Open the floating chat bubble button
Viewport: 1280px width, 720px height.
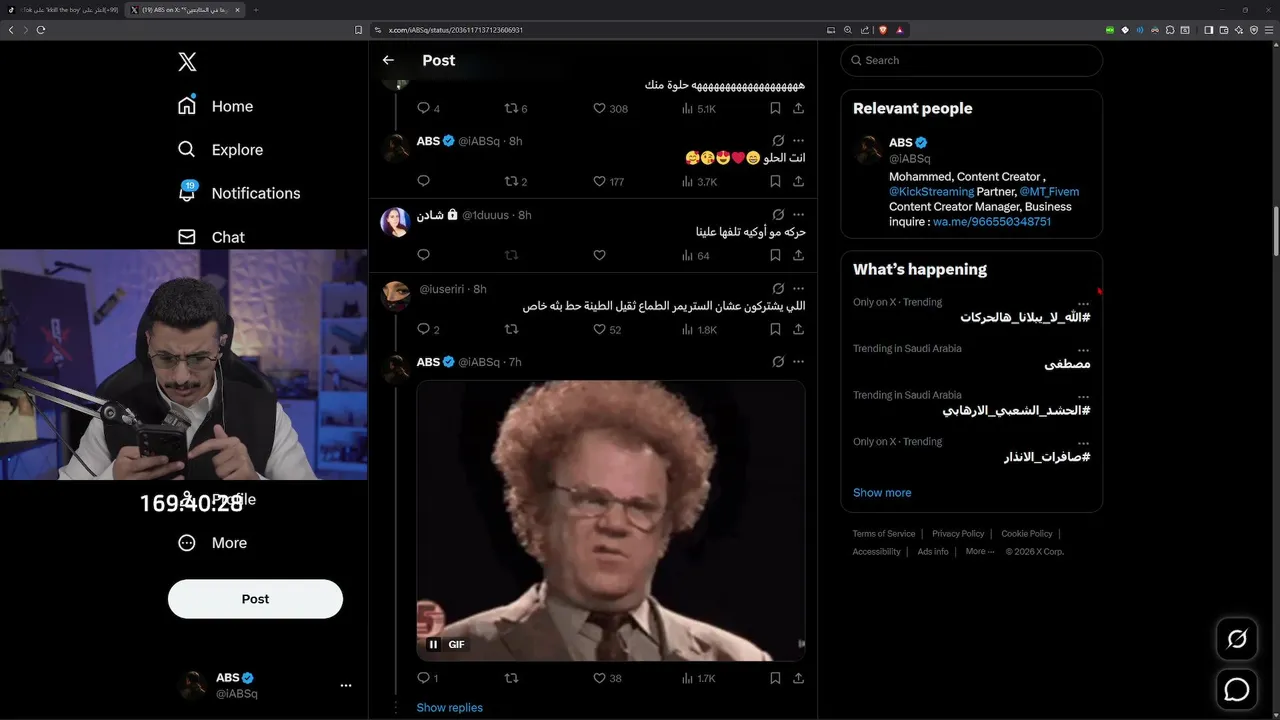pos(1237,689)
